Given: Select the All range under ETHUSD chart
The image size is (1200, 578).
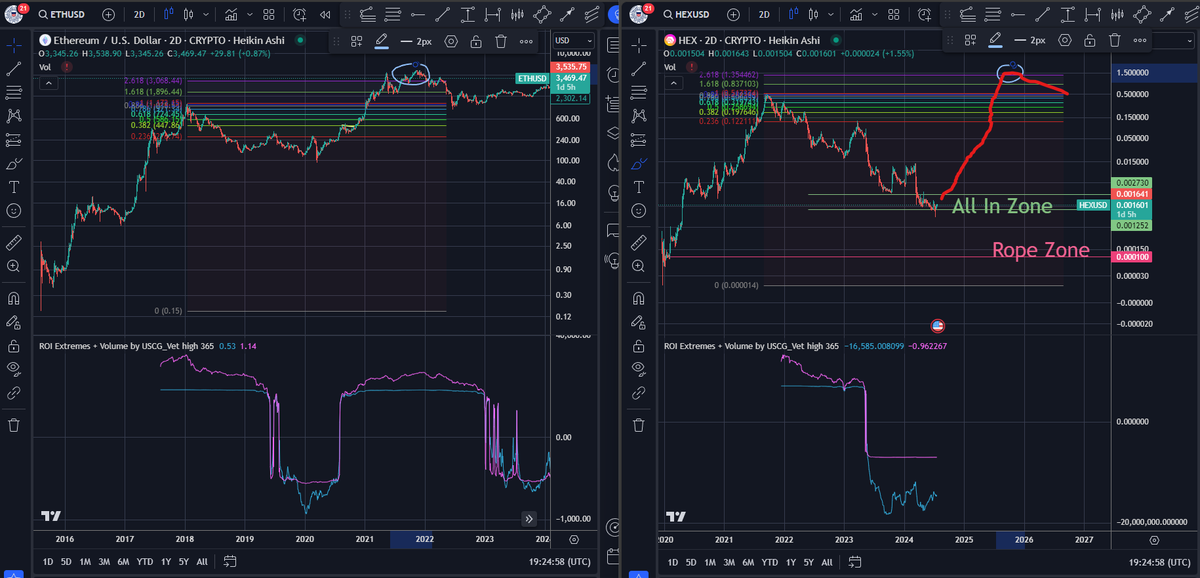Looking at the screenshot, I should 203,562.
